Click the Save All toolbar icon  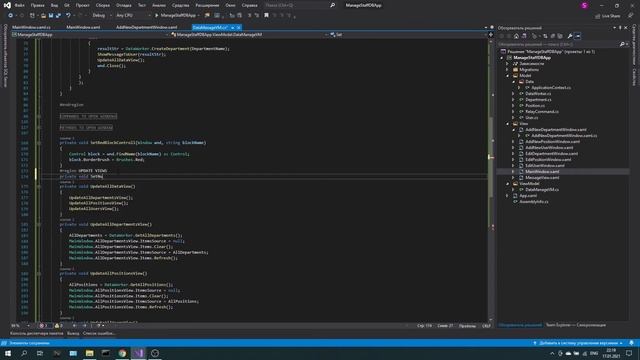point(58,16)
